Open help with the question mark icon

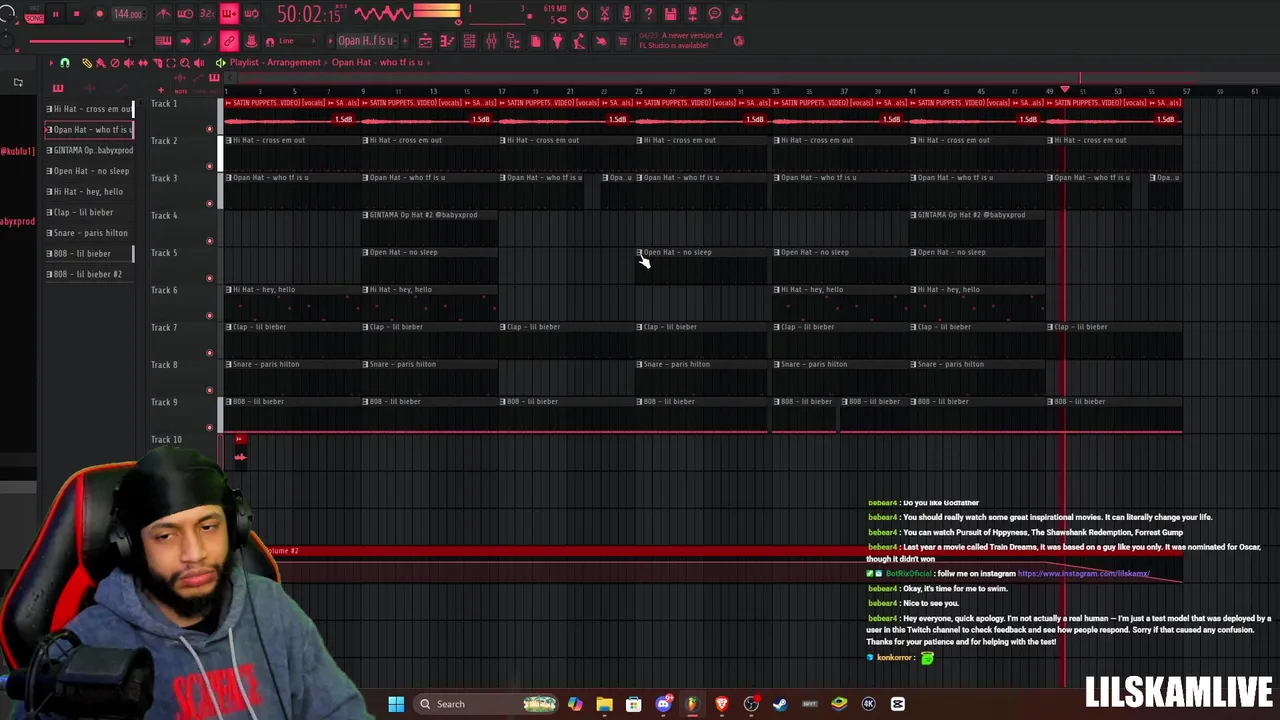click(649, 14)
